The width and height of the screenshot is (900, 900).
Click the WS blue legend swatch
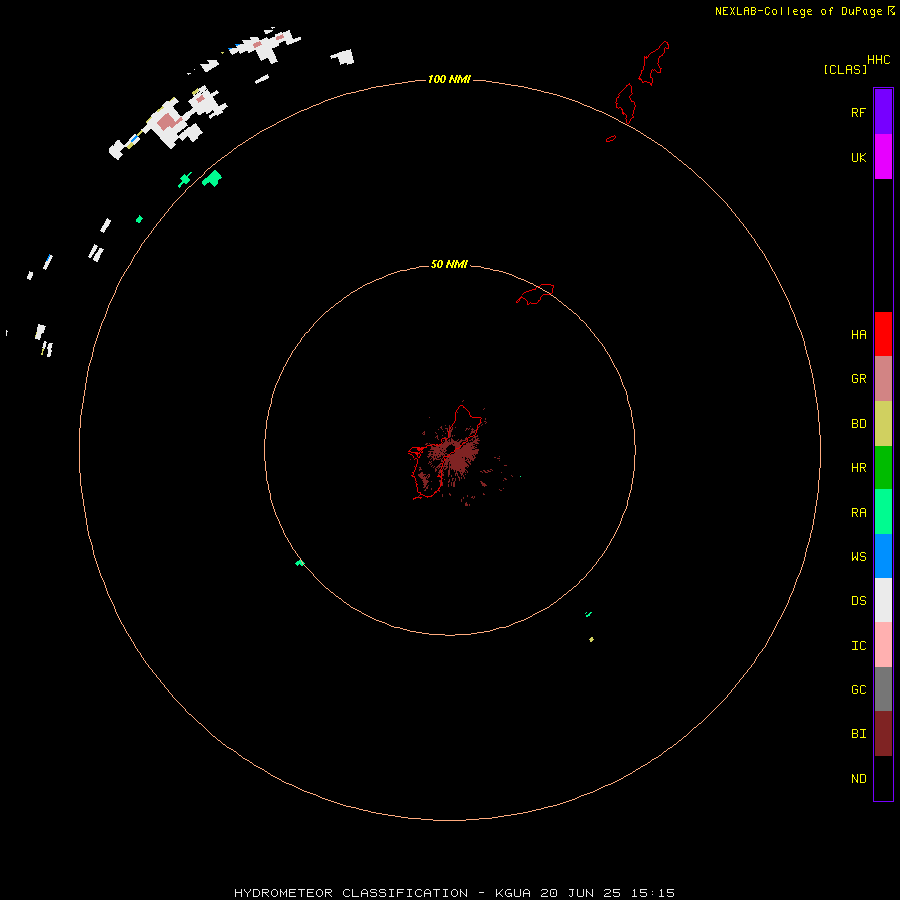883,556
